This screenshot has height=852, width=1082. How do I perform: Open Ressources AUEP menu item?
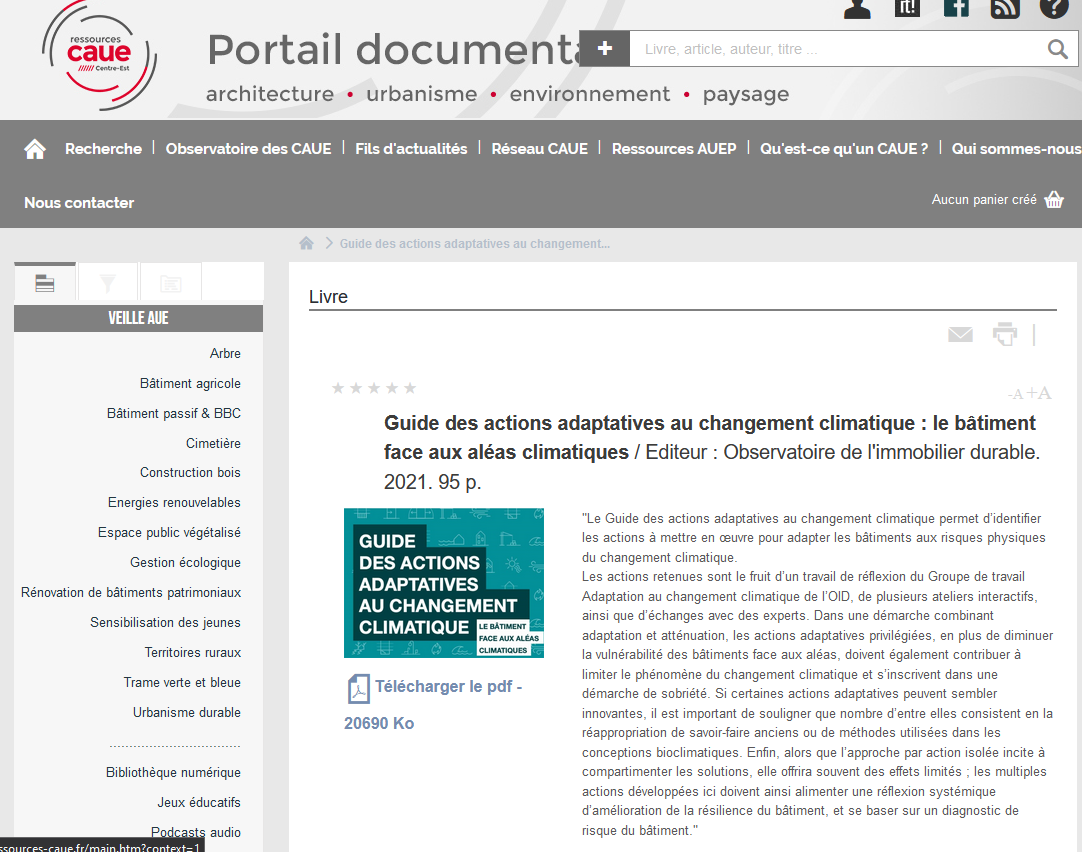(674, 149)
